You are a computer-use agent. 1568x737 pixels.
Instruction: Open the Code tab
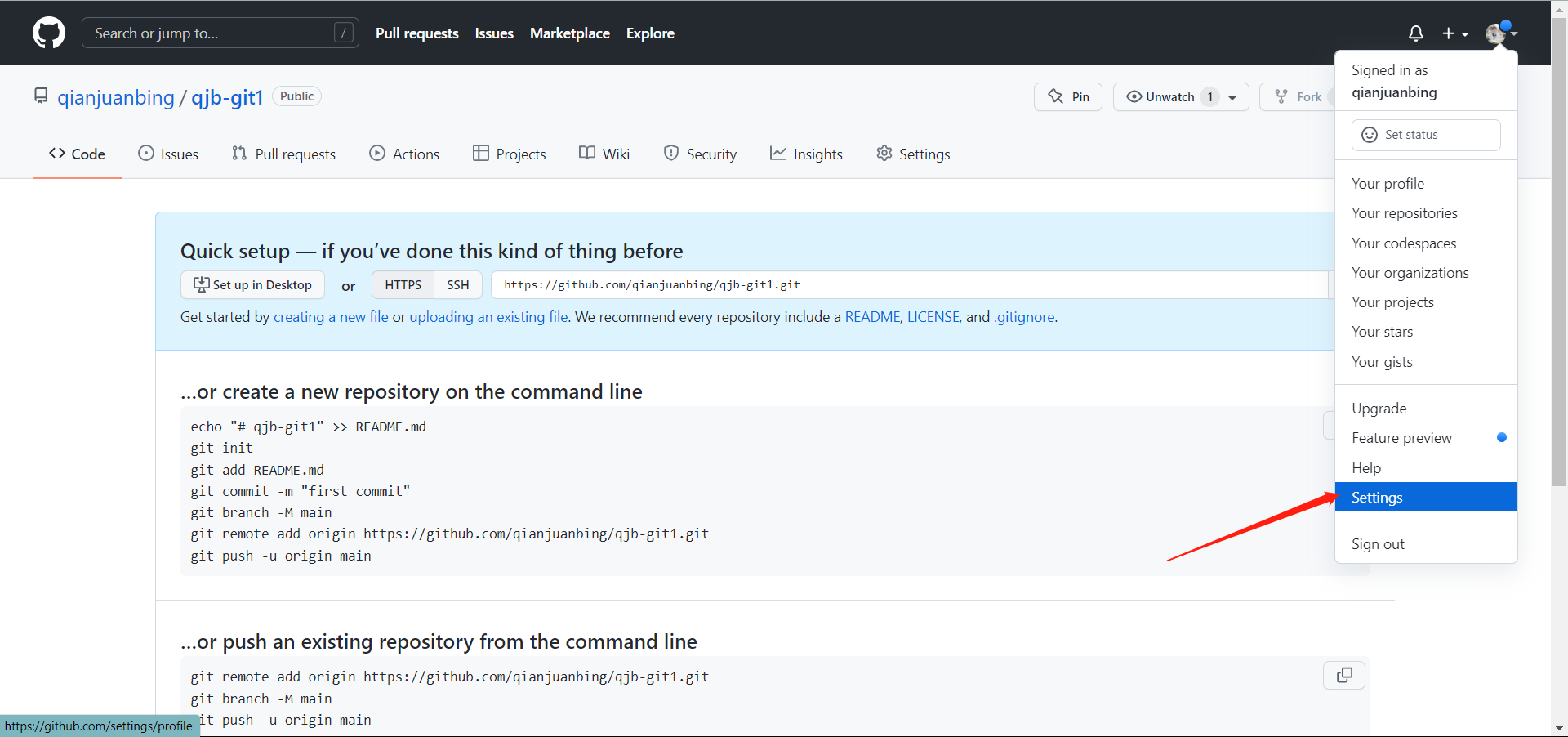[x=77, y=154]
